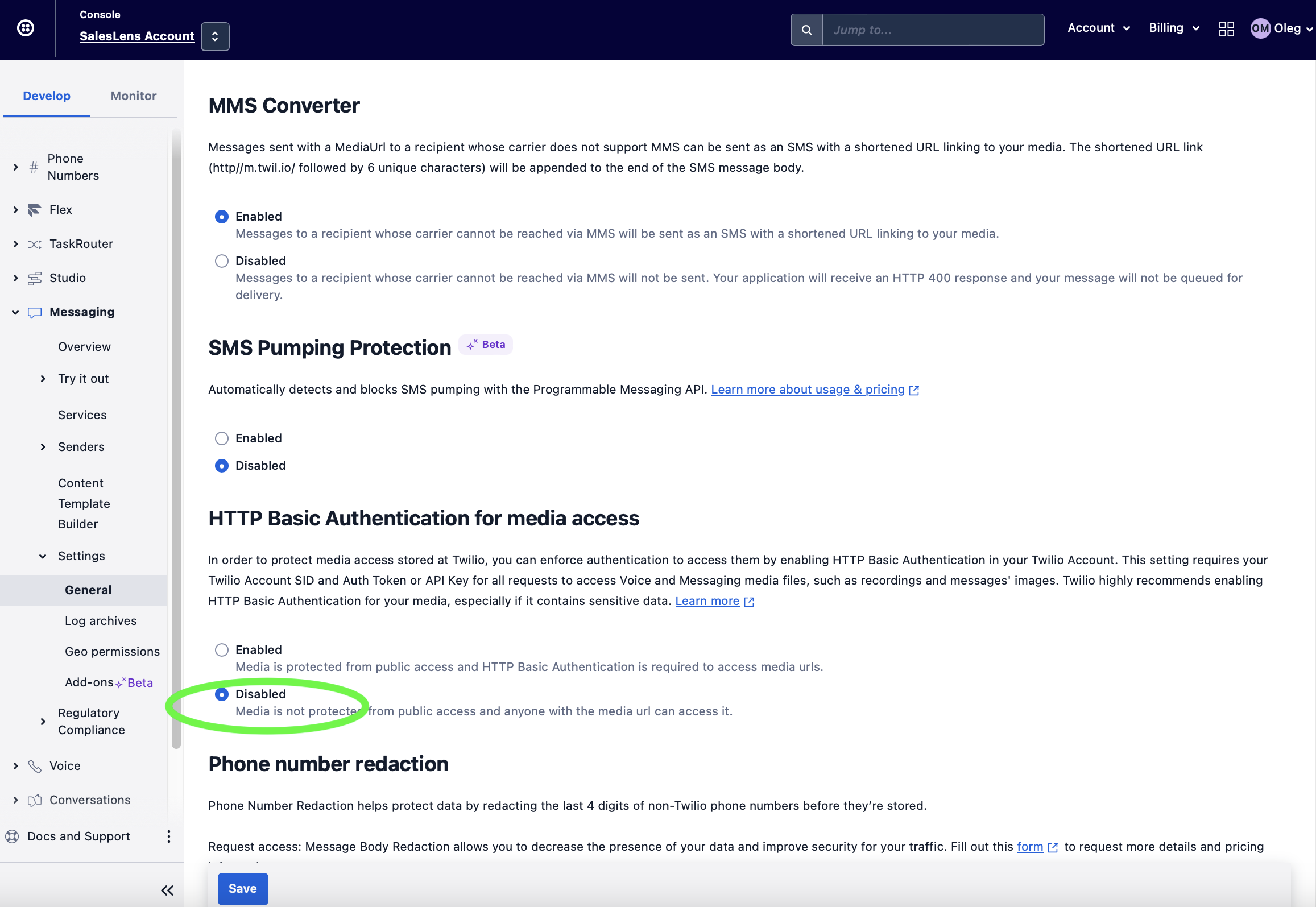
Task: Open the account switcher dropdown
Action: pyautogui.click(x=215, y=36)
